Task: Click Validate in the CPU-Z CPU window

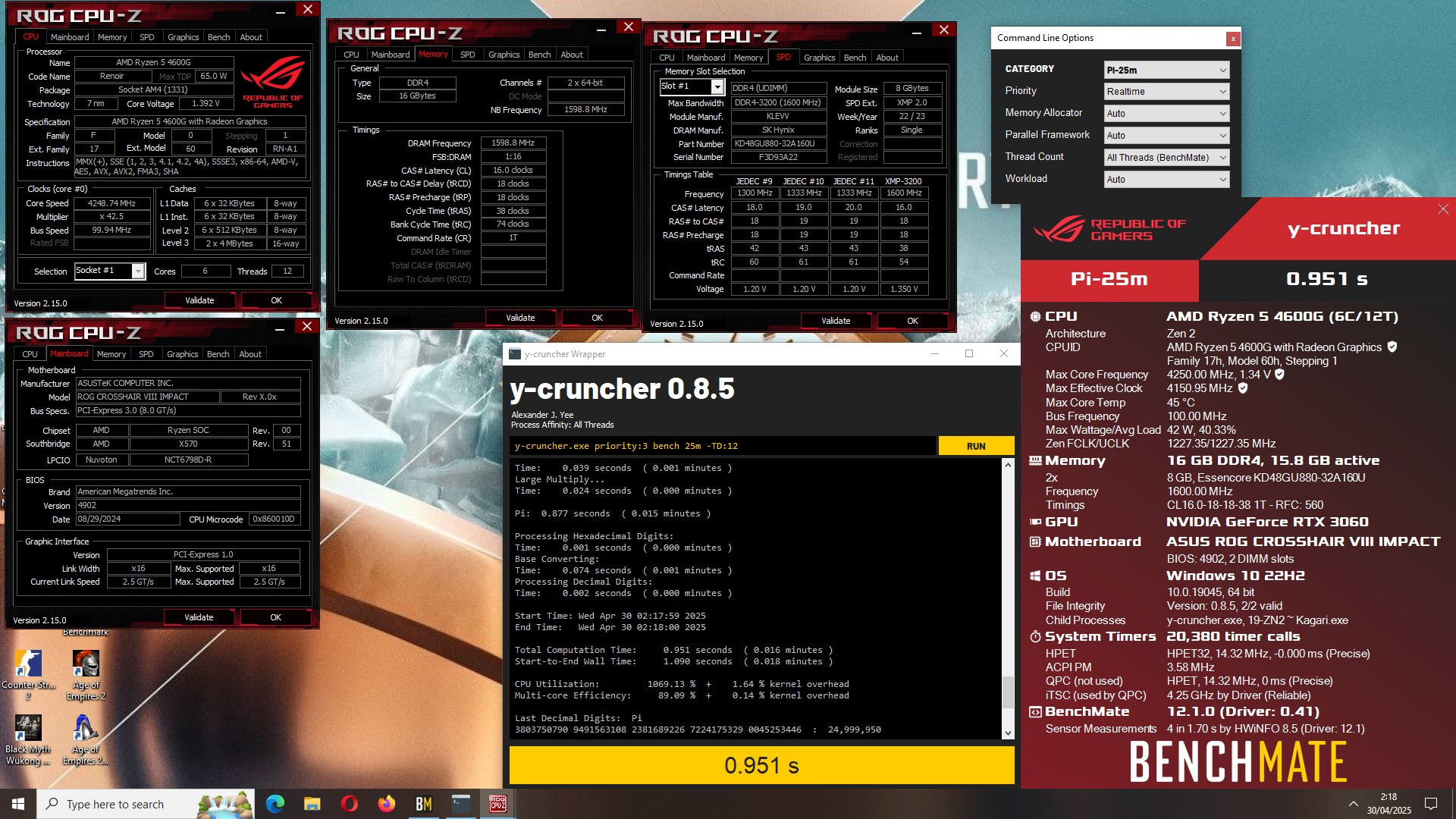Action: [199, 301]
